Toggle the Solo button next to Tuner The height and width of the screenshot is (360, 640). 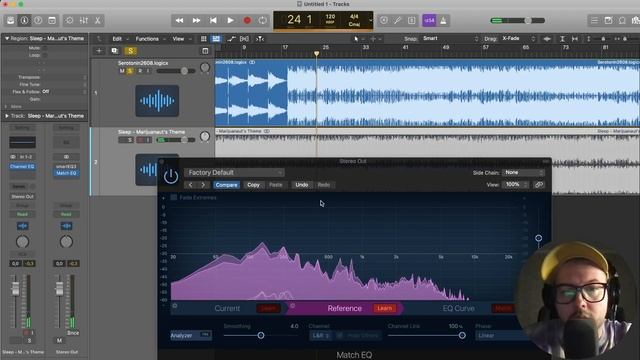[411, 20]
